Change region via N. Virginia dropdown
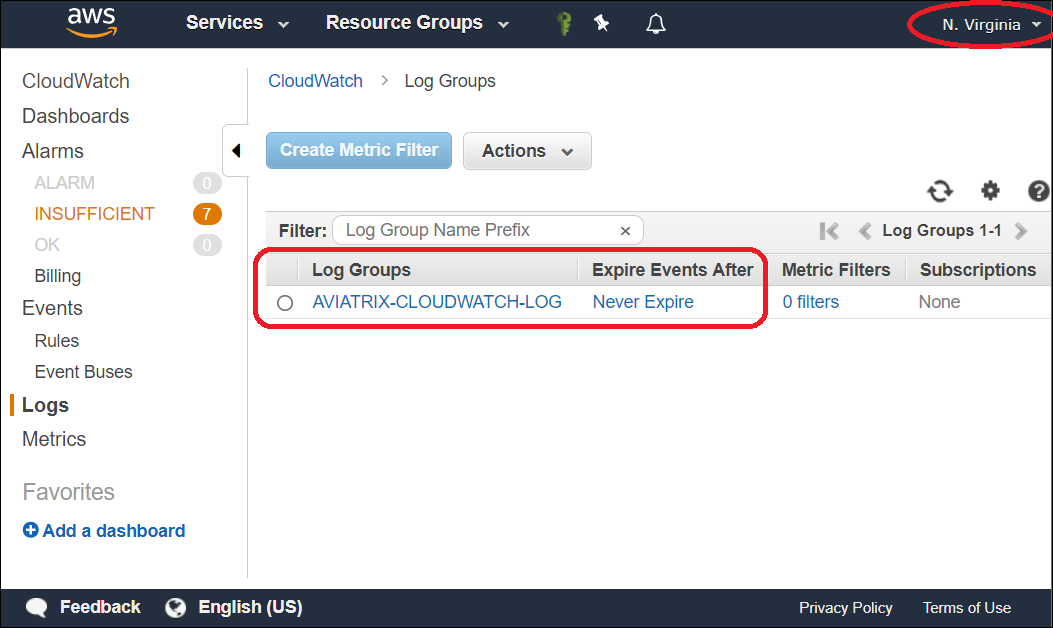Viewport: 1053px width, 628px height. click(983, 22)
